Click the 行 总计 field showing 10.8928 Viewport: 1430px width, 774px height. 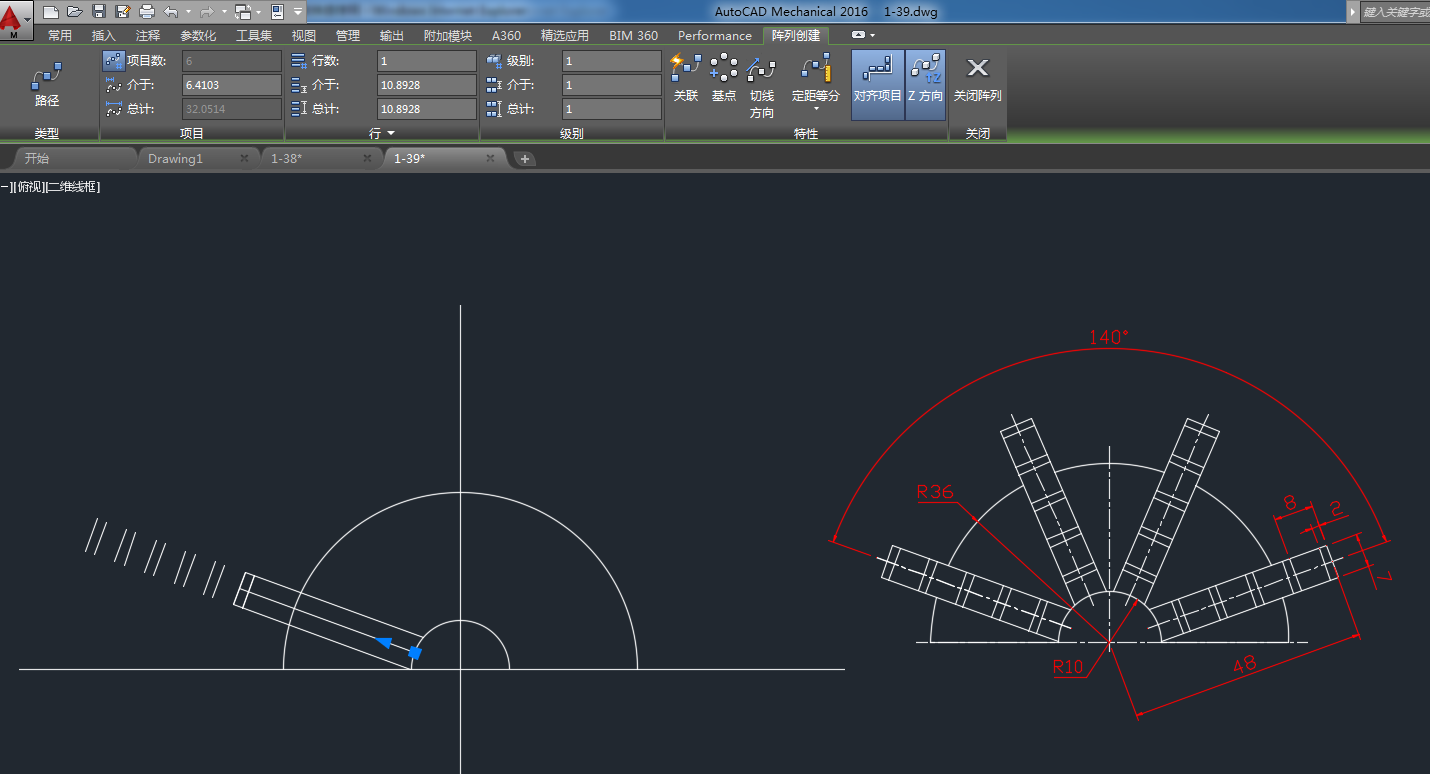click(x=427, y=109)
